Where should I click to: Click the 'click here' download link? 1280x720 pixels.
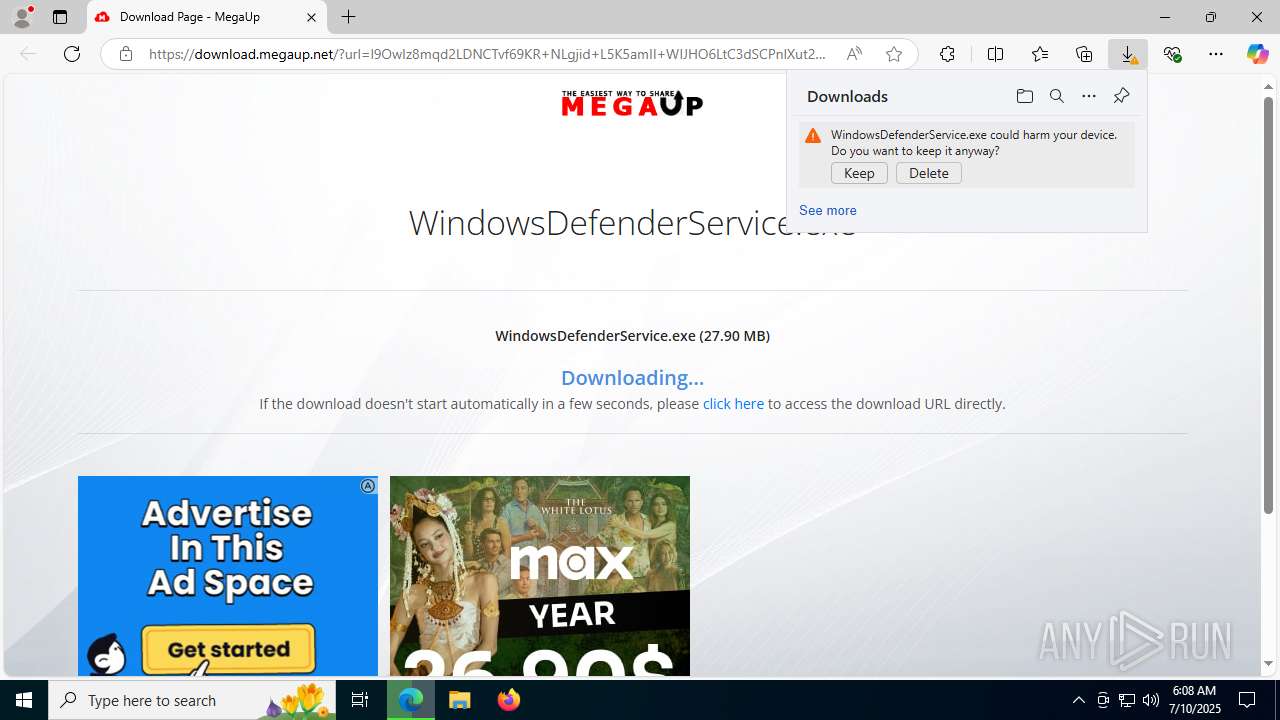[x=733, y=404]
